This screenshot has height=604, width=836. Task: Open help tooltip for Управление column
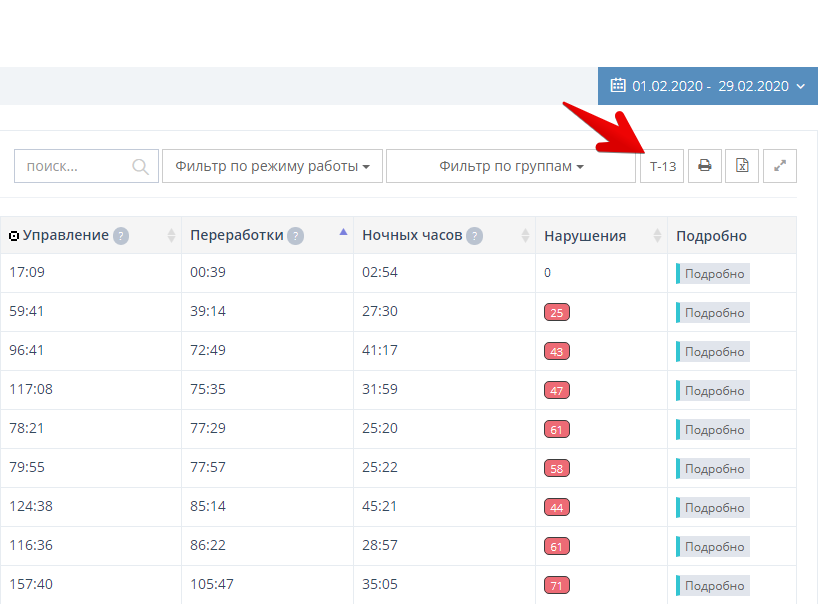coord(121,236)
